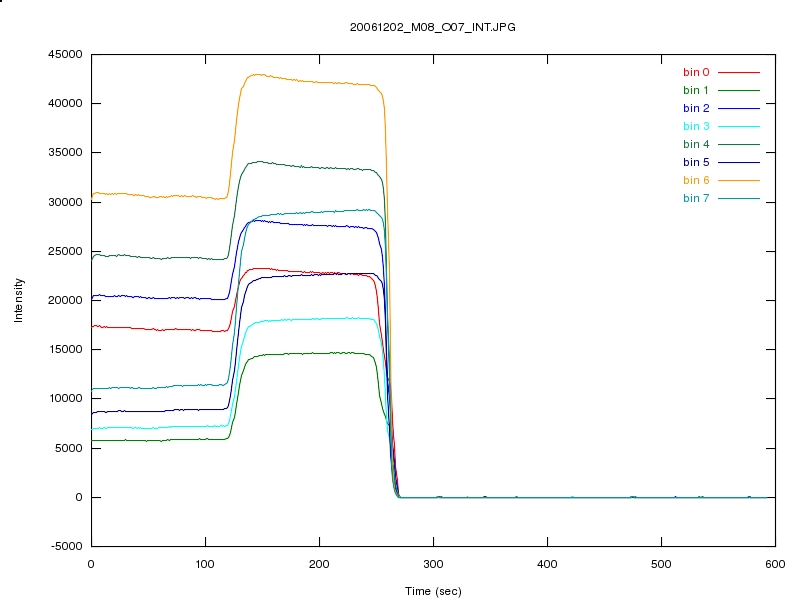This screenshot has width=800, height=600.
Task: Click the 500 x-axis tick label
Action: click(x=661, y=564)
